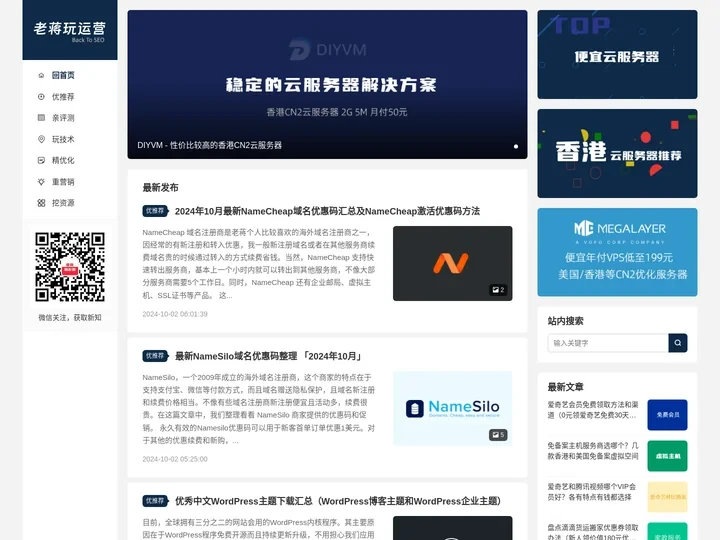Open 盘点滴滴货运搬家优惠券 recent article
720x540 pixels.
point(593,532)
